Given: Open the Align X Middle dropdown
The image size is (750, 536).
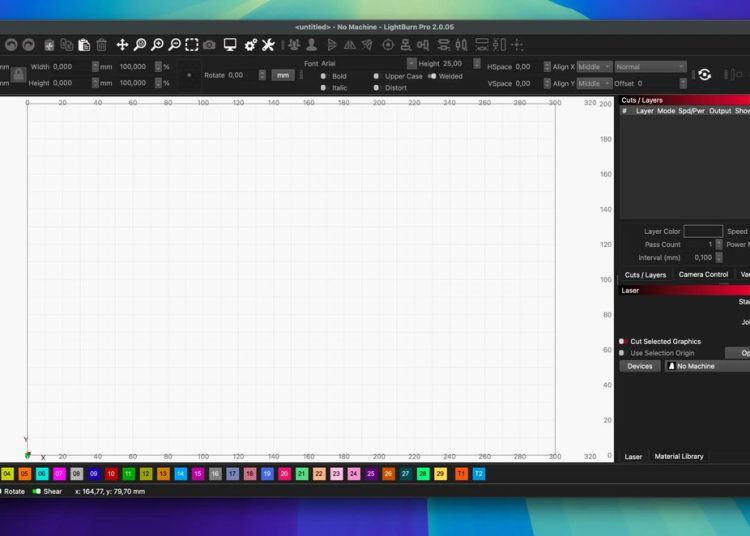Looking at the screenshot, I should [x=593, y=67].
